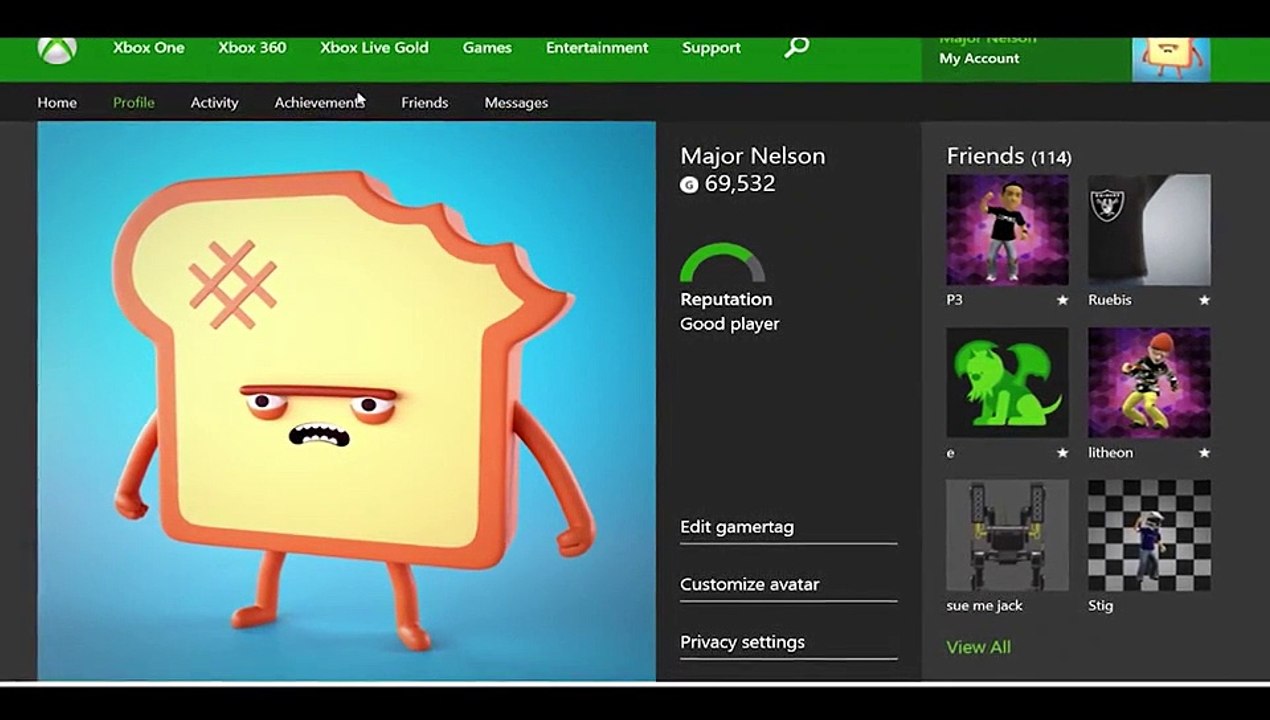Switch to the Activity tab
The width and height of the screenshot is (1270, 720).
pyautogui.click(x=214, y=102)
